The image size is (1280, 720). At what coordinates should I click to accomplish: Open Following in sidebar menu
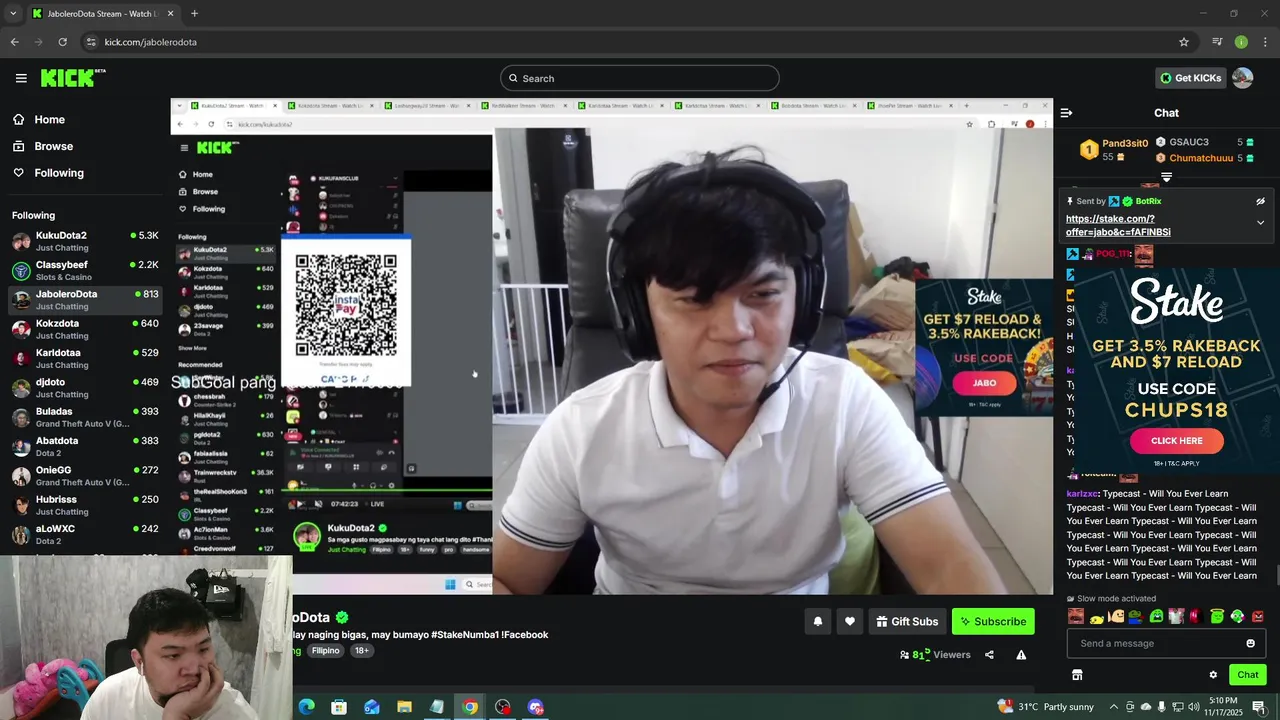(x=59, y=173)
